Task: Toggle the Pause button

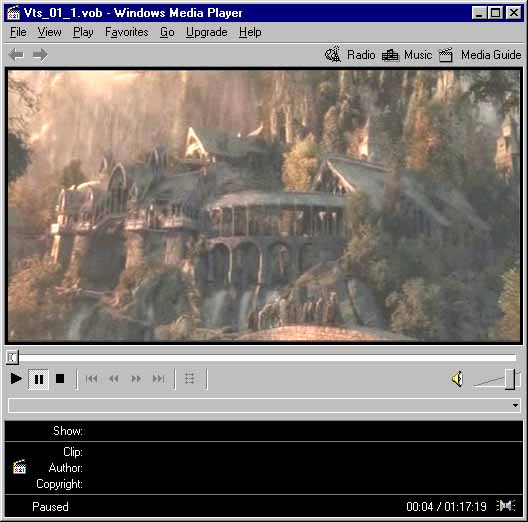Action: click(38, 379)
